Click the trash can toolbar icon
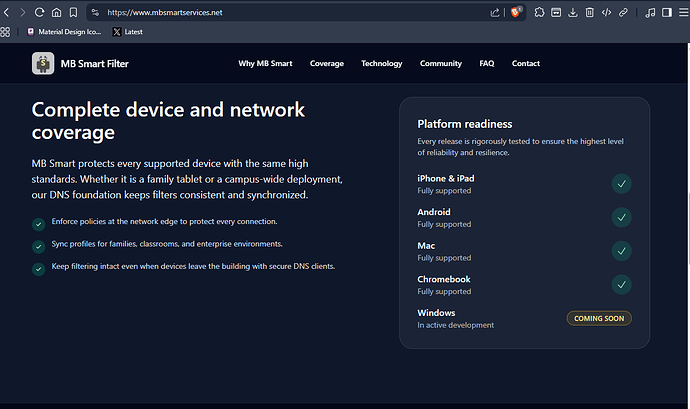 point(590,12)
